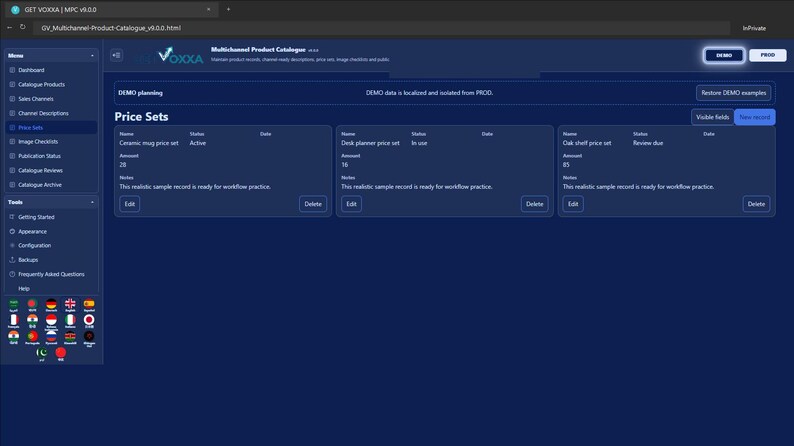
Task: Open Image Checklists
Action: [51, 142]
